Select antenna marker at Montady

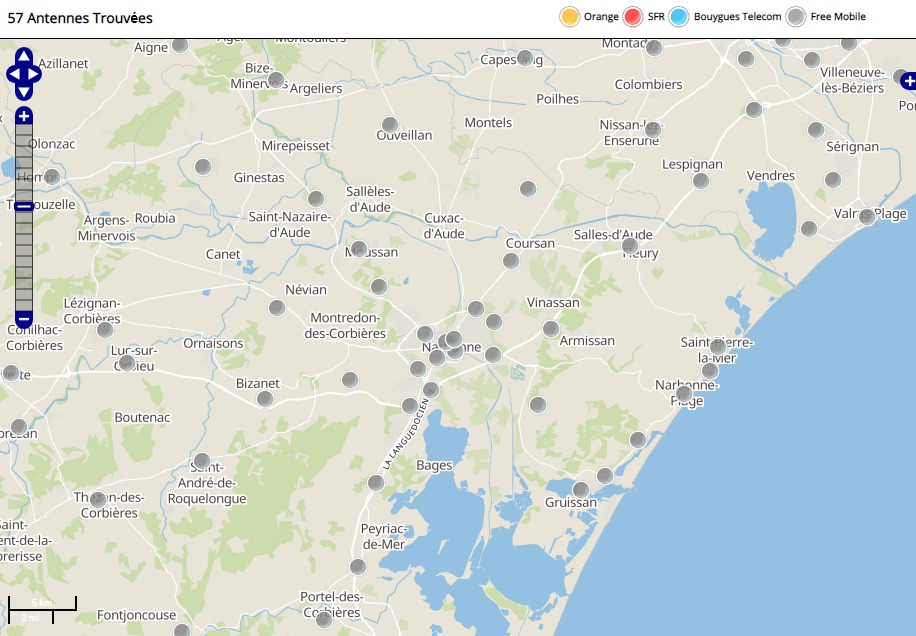click(654, 48)
